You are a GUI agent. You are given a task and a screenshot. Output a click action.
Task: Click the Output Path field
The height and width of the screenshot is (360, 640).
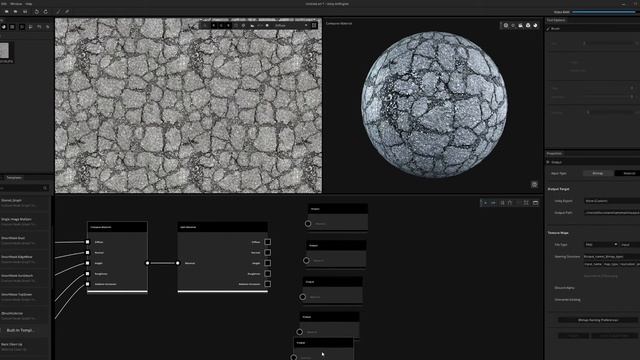(x=611, y=213)
